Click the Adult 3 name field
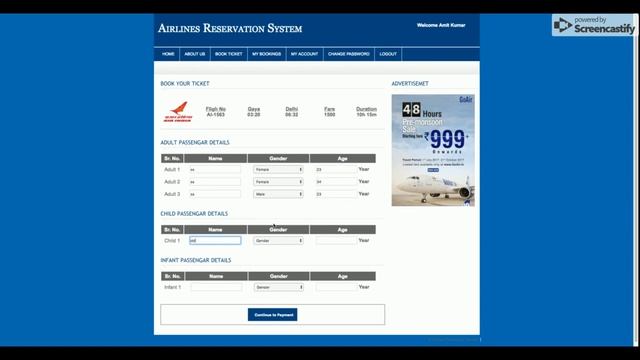This screenshot has height=360, width=640. pos(215,194)
